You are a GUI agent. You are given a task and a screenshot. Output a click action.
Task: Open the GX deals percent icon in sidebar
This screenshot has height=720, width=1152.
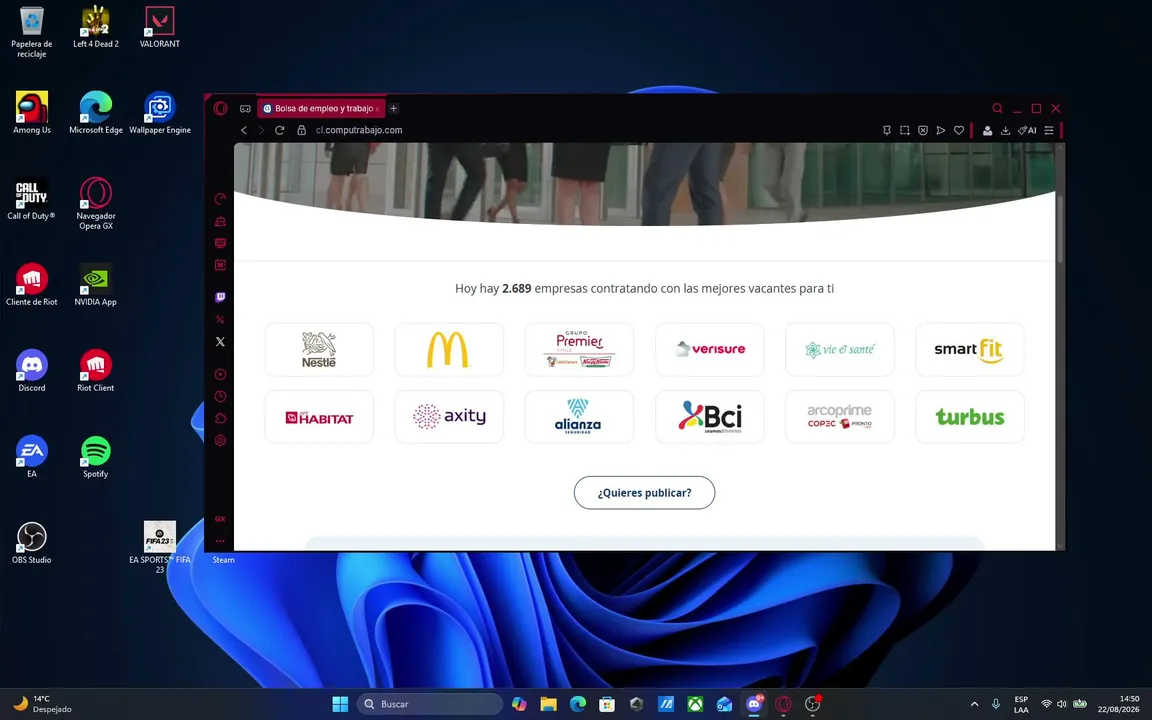[x=220, y=320]
